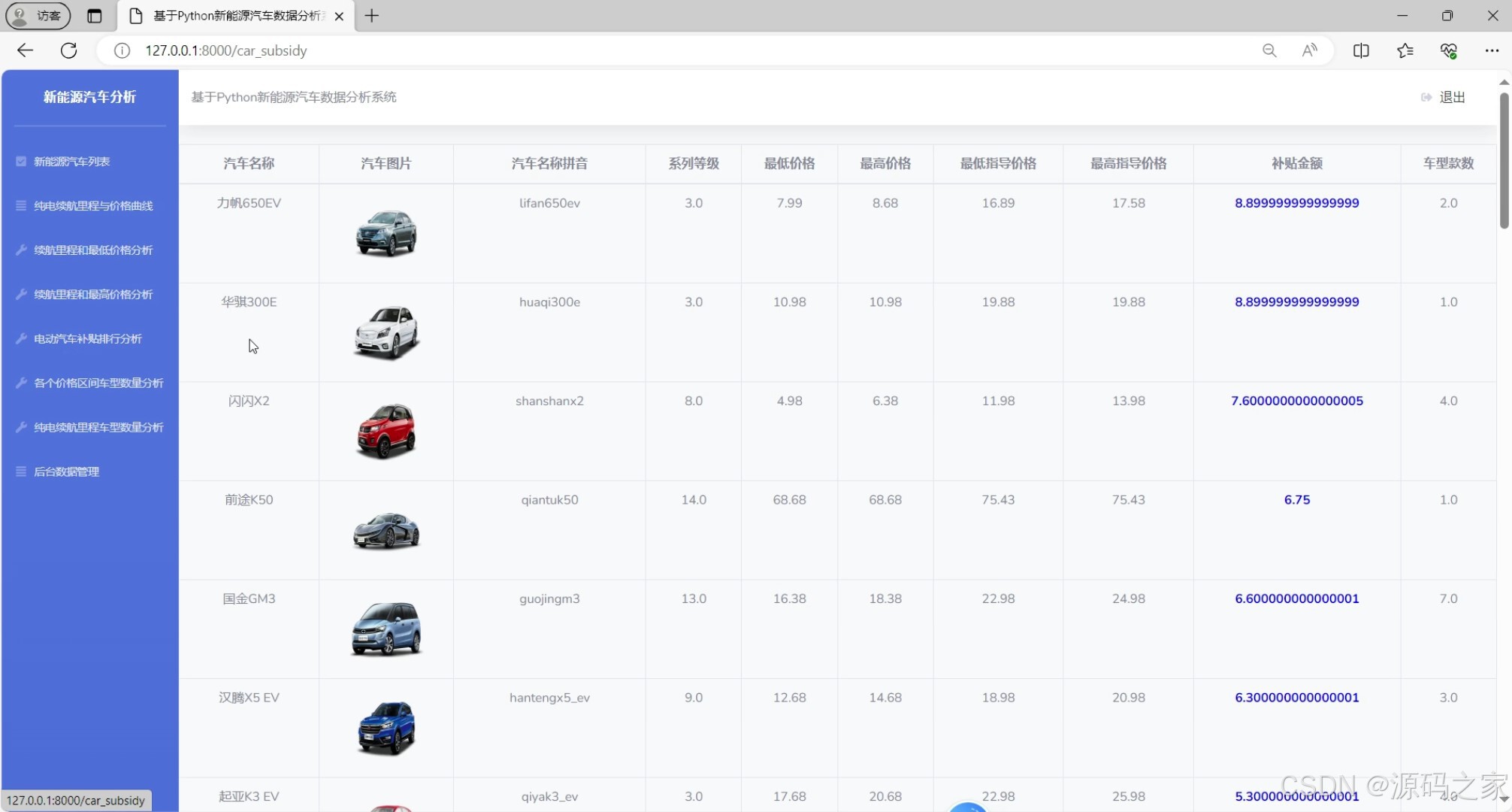
Task: Click the 力帆650EV car thumbnail
Action: [386, 233]
